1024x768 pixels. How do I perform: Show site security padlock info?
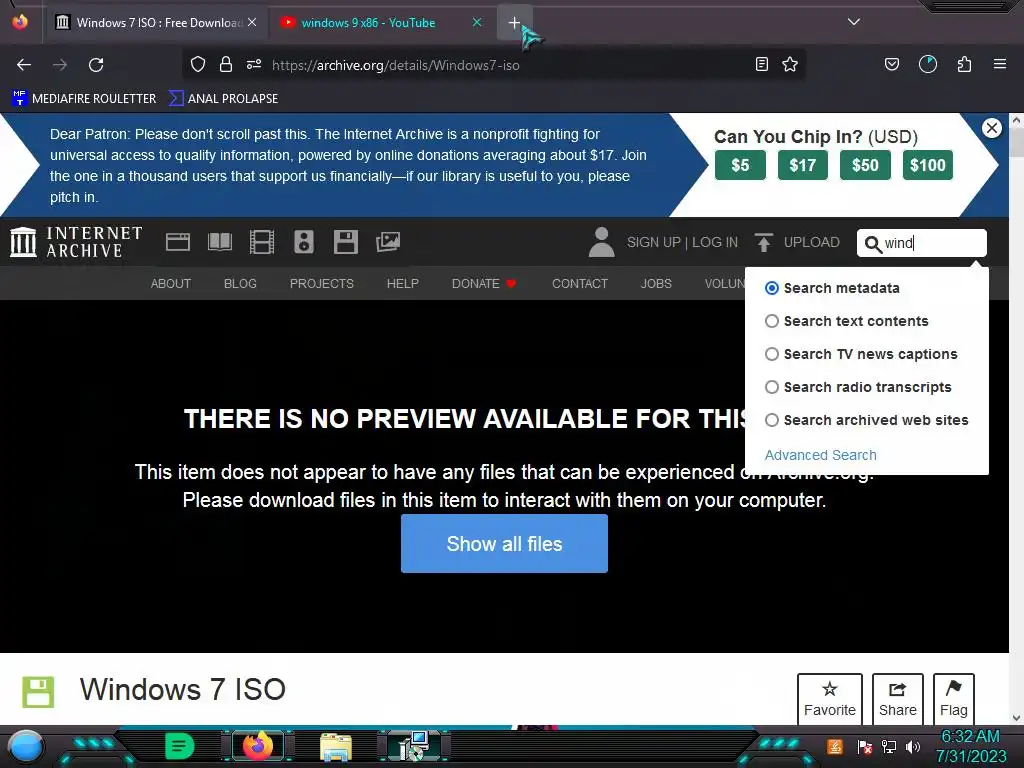pyautogui.click(x=226, y=64)
